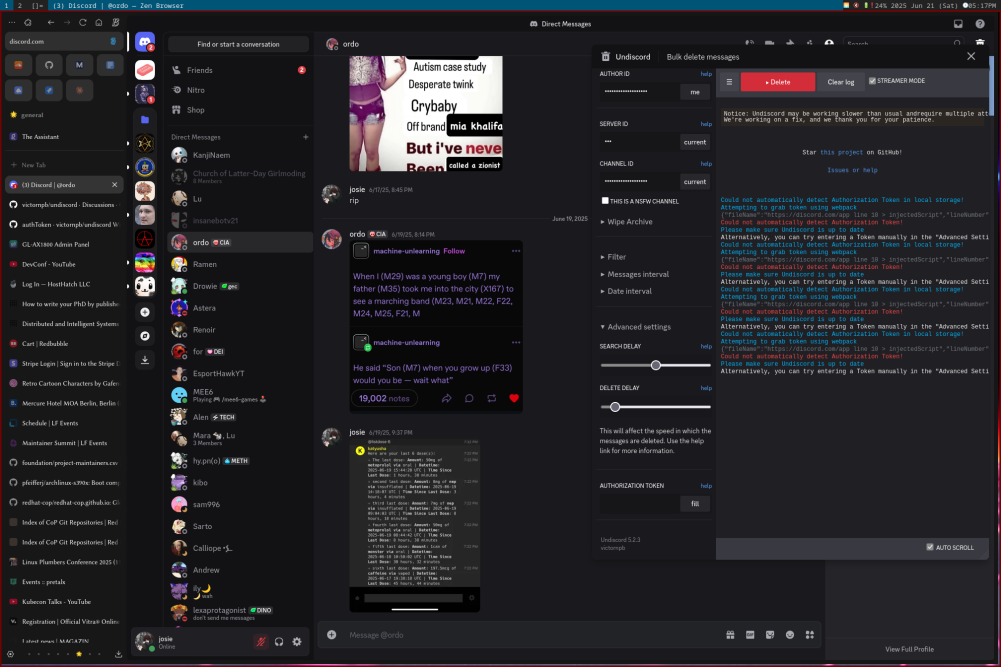Image resolution: width=1001 pixels, height=667 pixels.
Task: Click the Search Delay slider handle
Action: pyautogui.click(x=656, y=365)
